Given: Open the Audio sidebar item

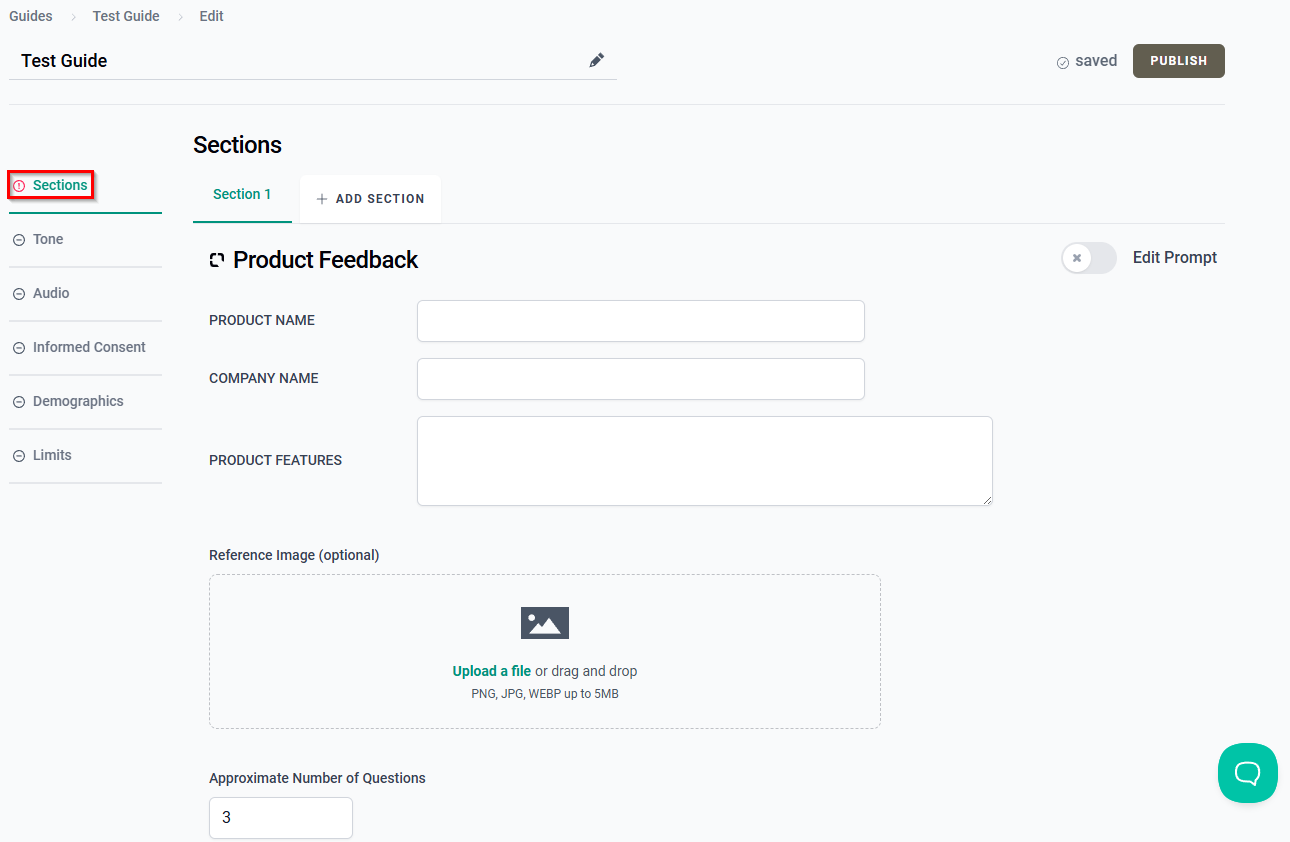Looking at the screenshot, I should click(x=85, y=293).
